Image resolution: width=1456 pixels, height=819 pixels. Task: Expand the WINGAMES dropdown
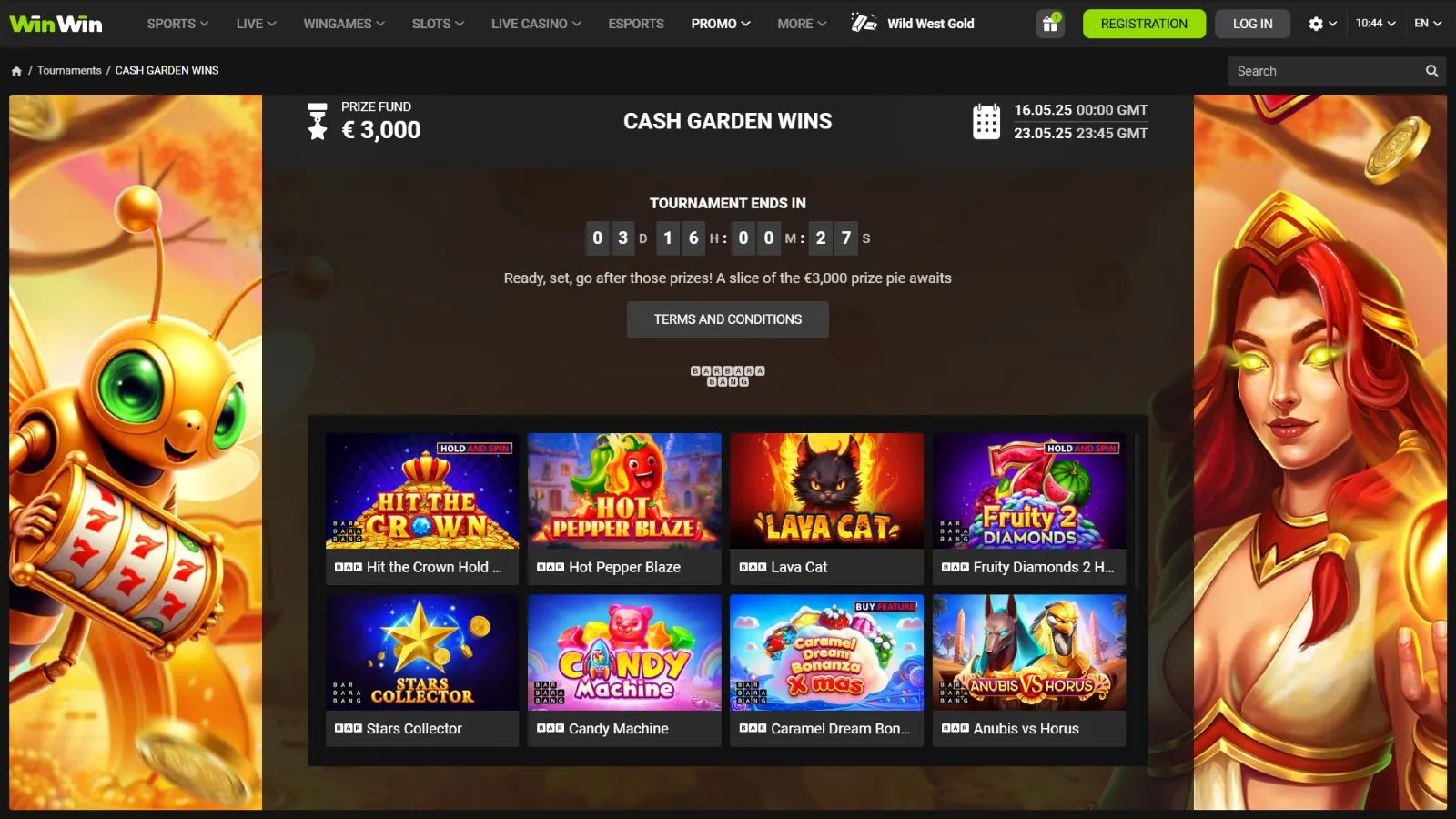344,24
